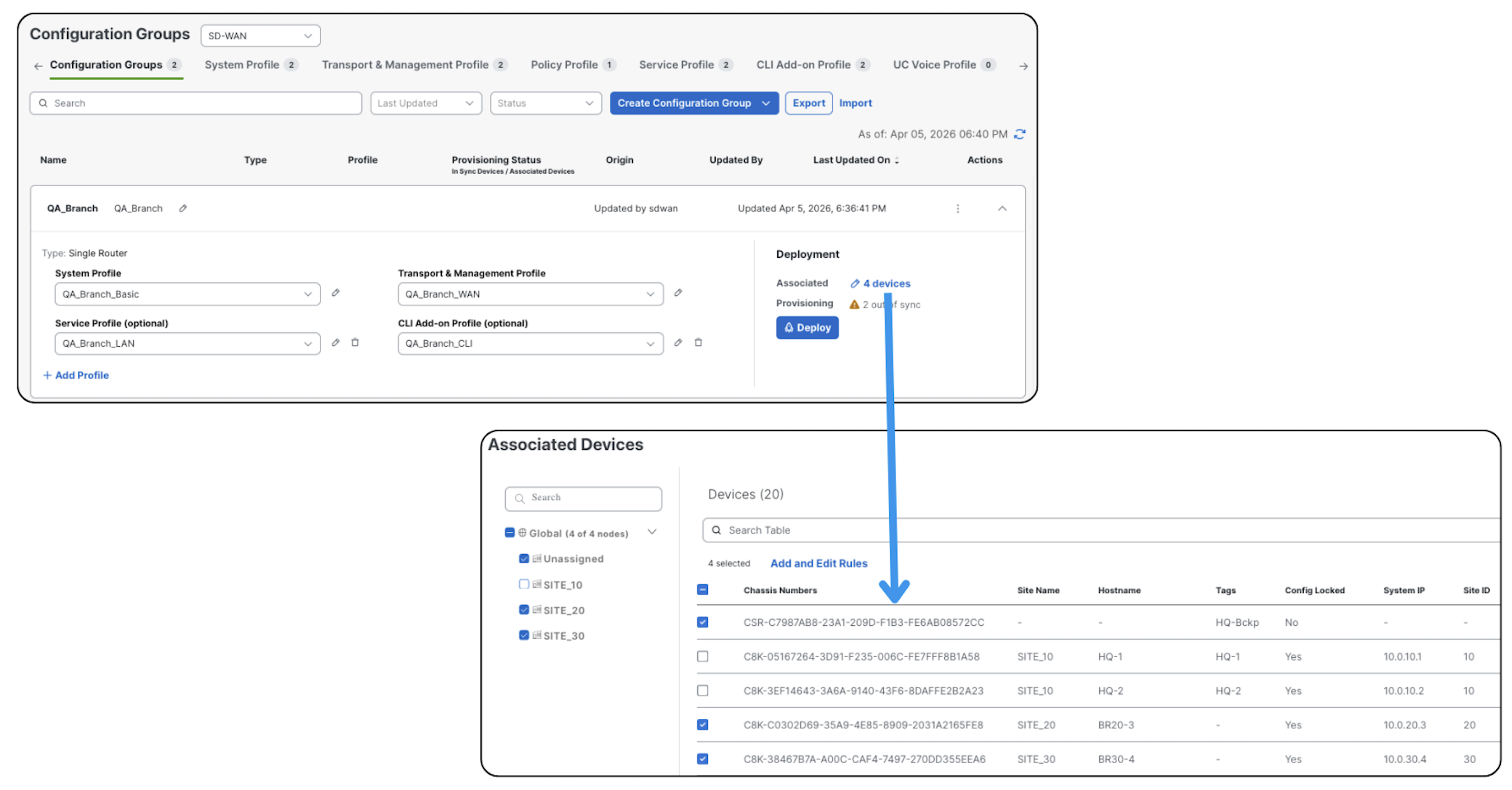Edit the QA_Branch_WAN transport profile
This screenshot has width=1512, height=790.
678,292
